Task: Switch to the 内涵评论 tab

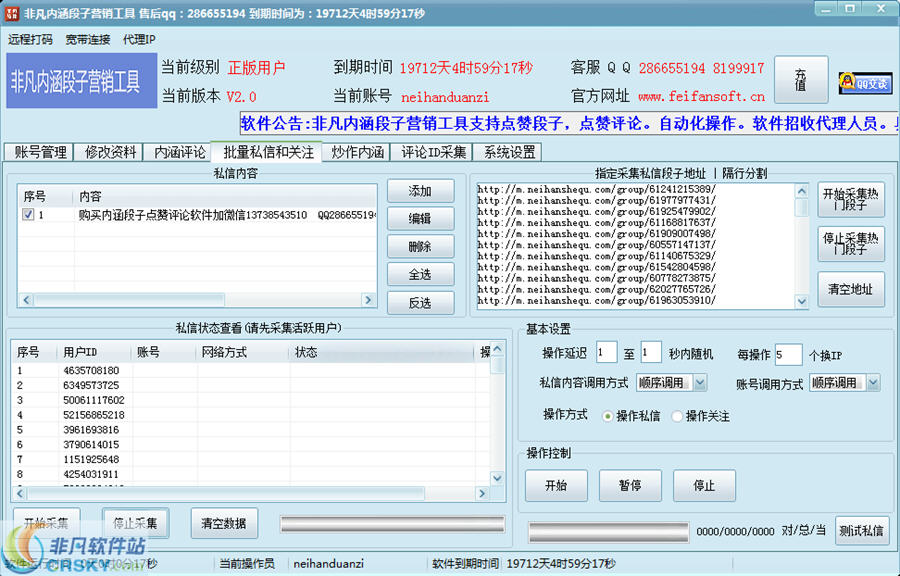Action: [x=179, y=152]
